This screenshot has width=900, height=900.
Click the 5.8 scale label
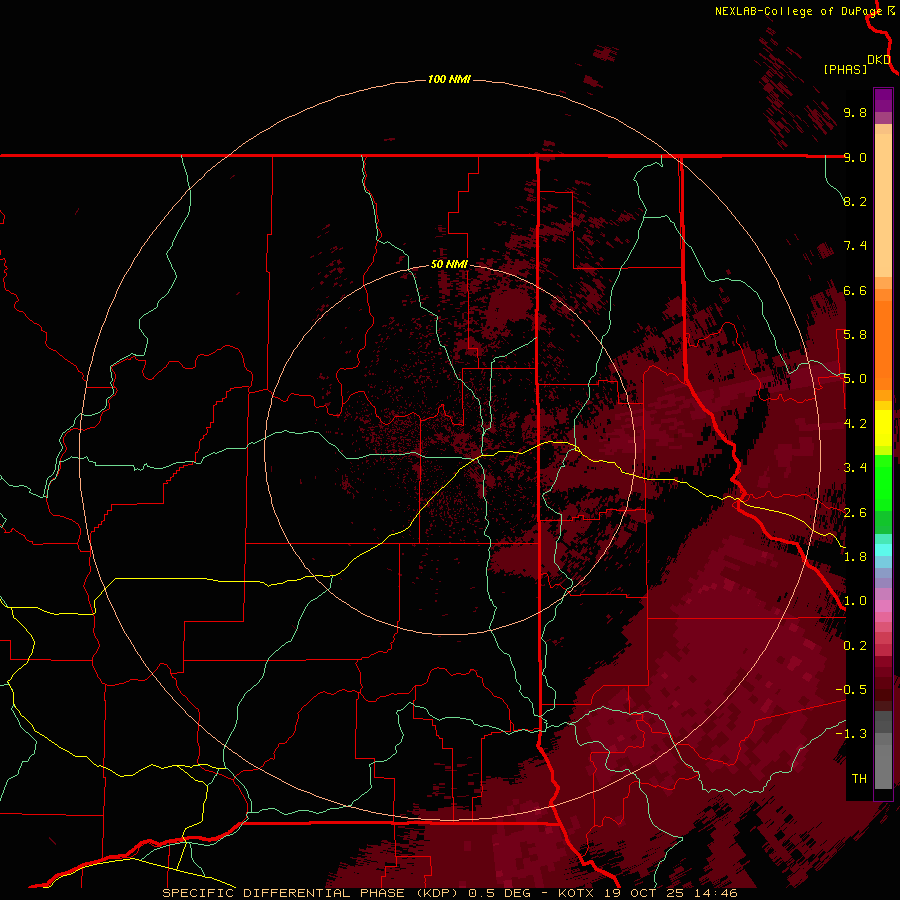click(x=855, y=335)
